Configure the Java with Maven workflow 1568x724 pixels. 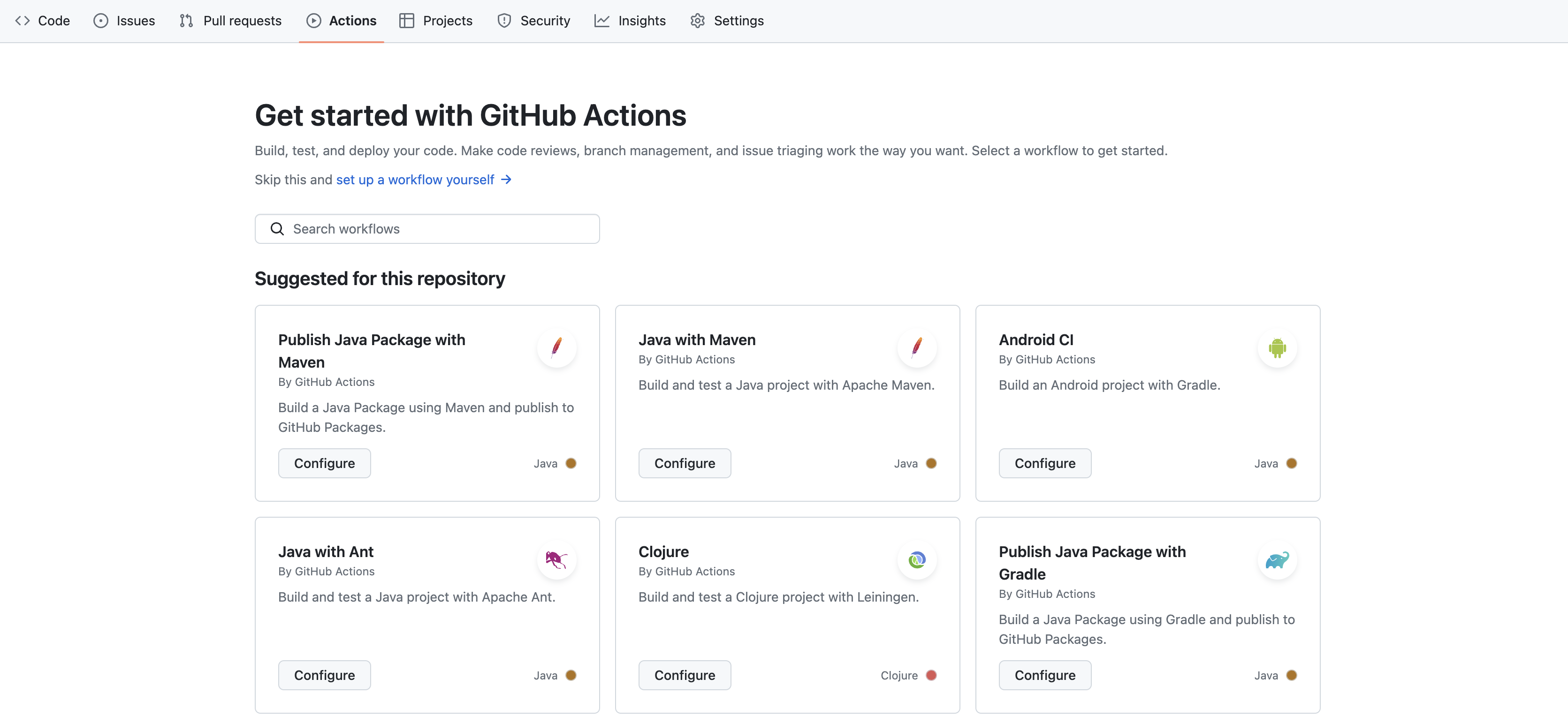685,463
